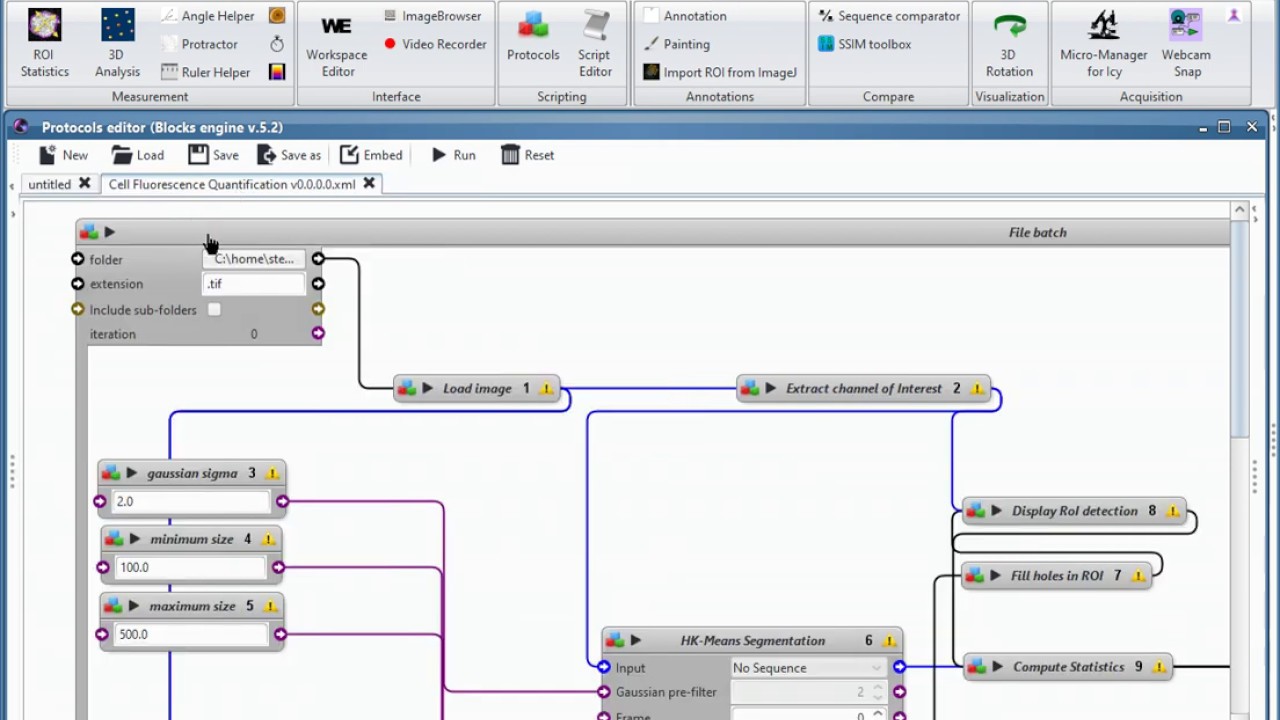Click Import ROI from ImageJ

tap(720, 72)
